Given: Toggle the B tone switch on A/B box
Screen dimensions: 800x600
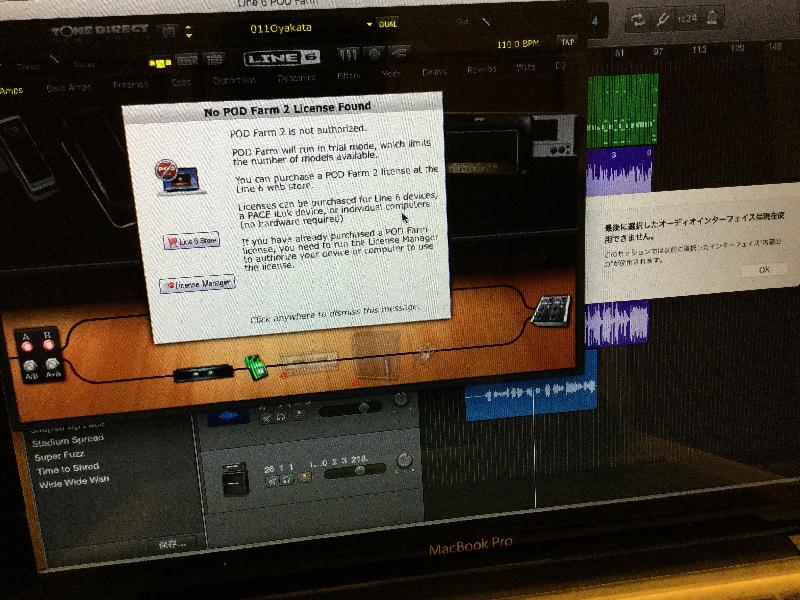Looking at the screenshot, I should [48, 344].
